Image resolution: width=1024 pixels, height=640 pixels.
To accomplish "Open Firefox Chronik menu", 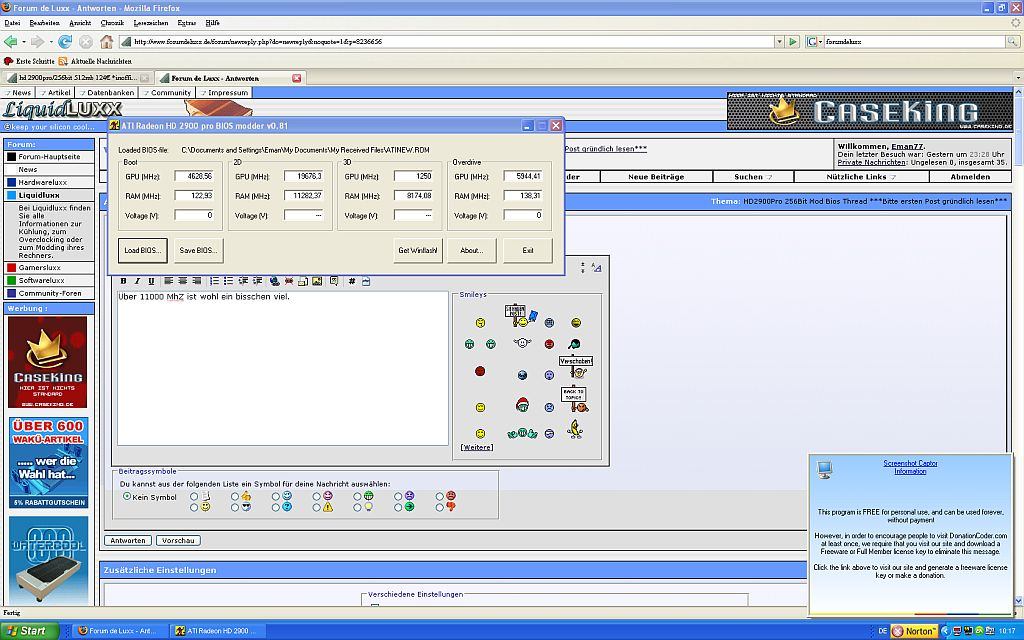I will point(112,23).
